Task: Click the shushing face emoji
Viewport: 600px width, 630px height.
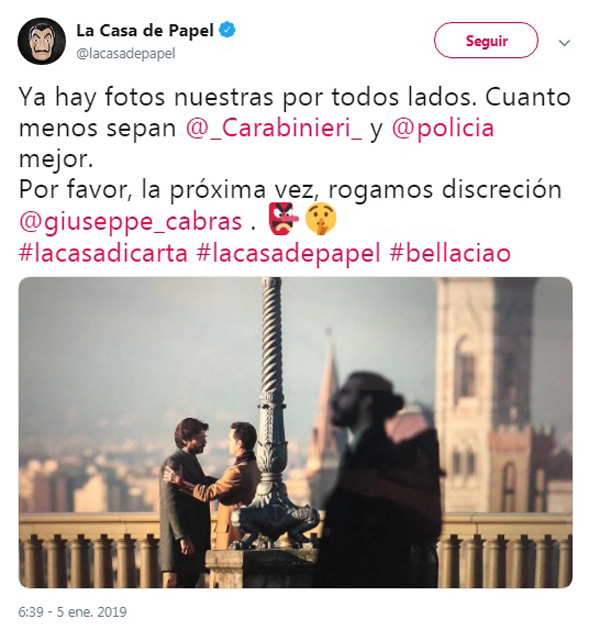Action: 321,219
